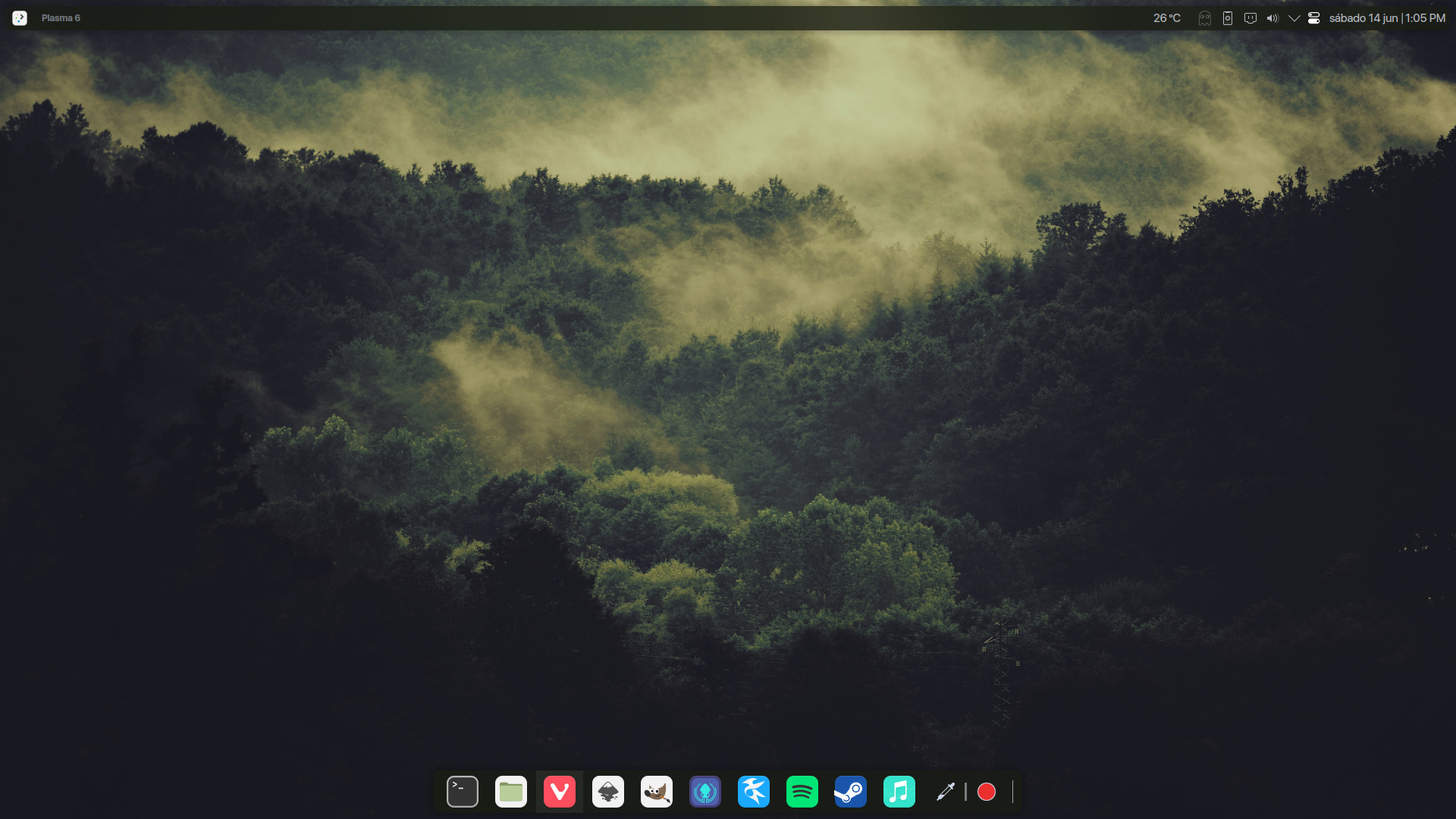The height and width of the screenshot is (819, 1456).
Task: Click the Plasma 6 label
Action: click(x=61, y=18)
